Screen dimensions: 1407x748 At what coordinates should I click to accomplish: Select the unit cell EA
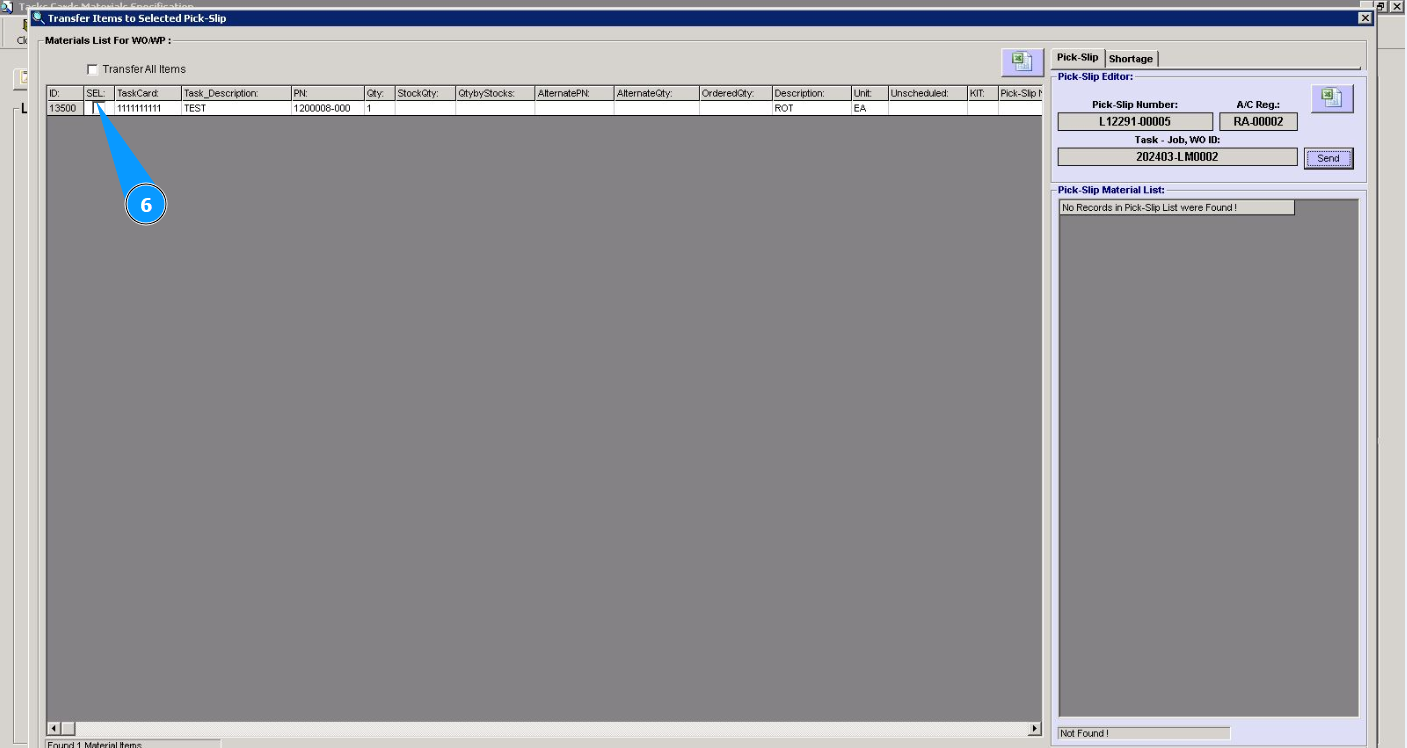point(869,108)
